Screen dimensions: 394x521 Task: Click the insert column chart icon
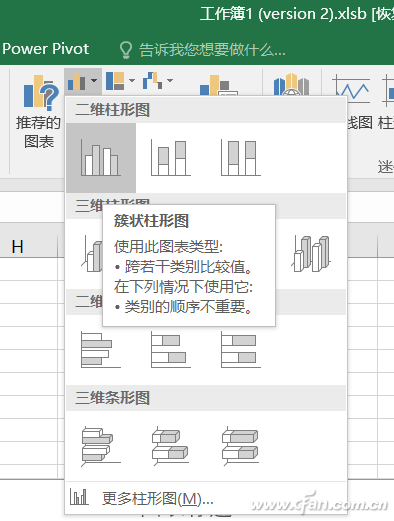tap(77, 81)
